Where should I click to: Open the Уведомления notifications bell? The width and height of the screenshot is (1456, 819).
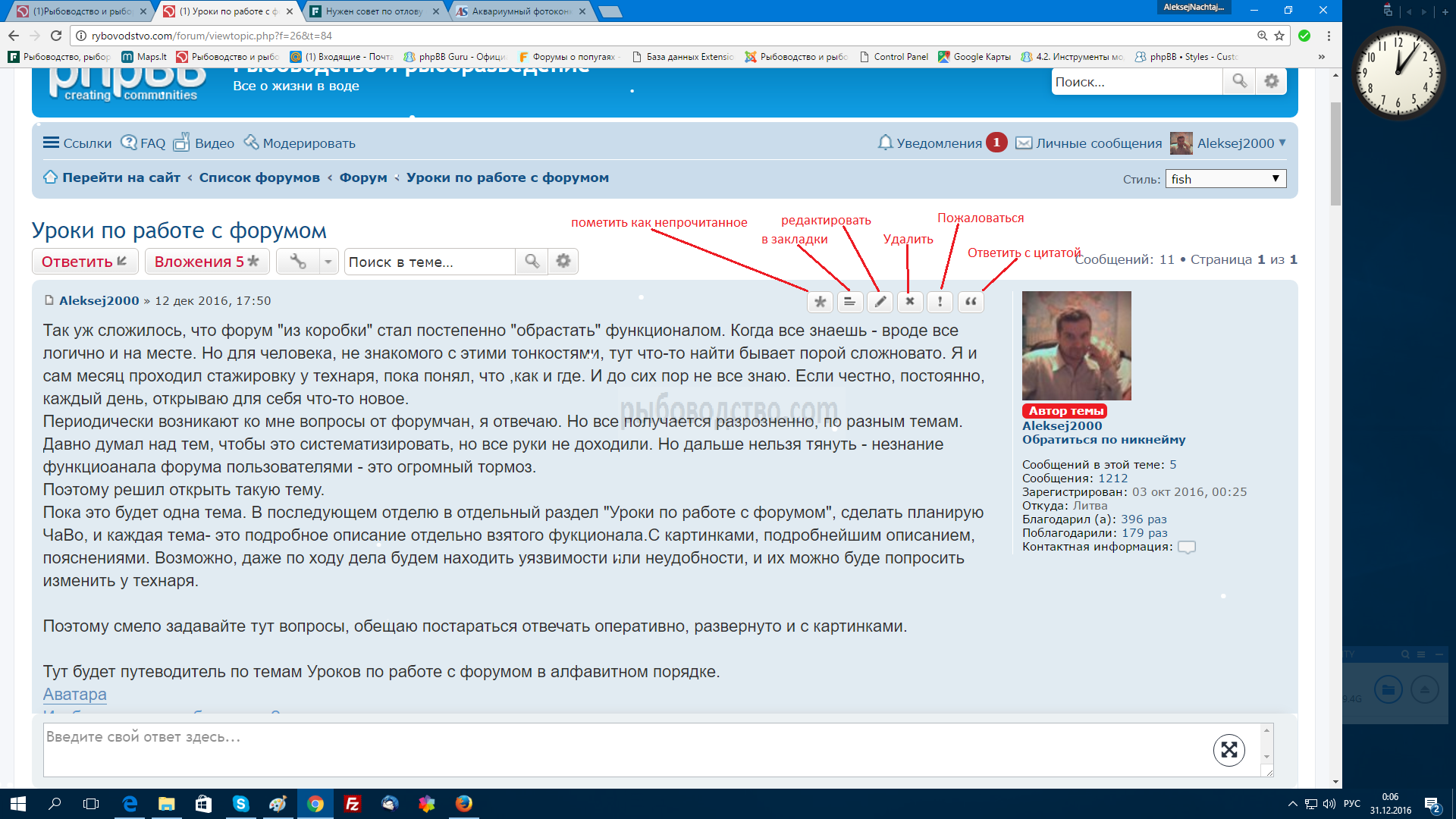pyautogui.click(x=930, y=143)
